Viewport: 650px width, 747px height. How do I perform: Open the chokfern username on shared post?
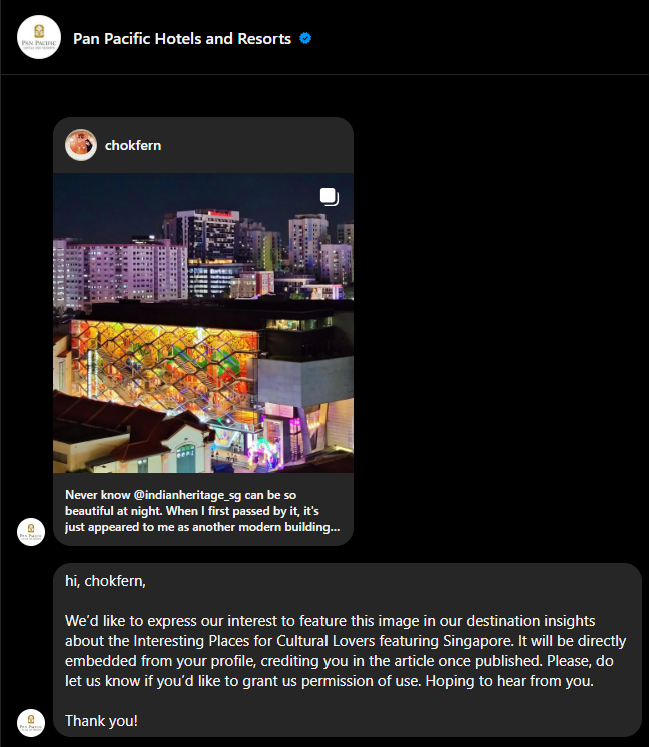point(133,145)
